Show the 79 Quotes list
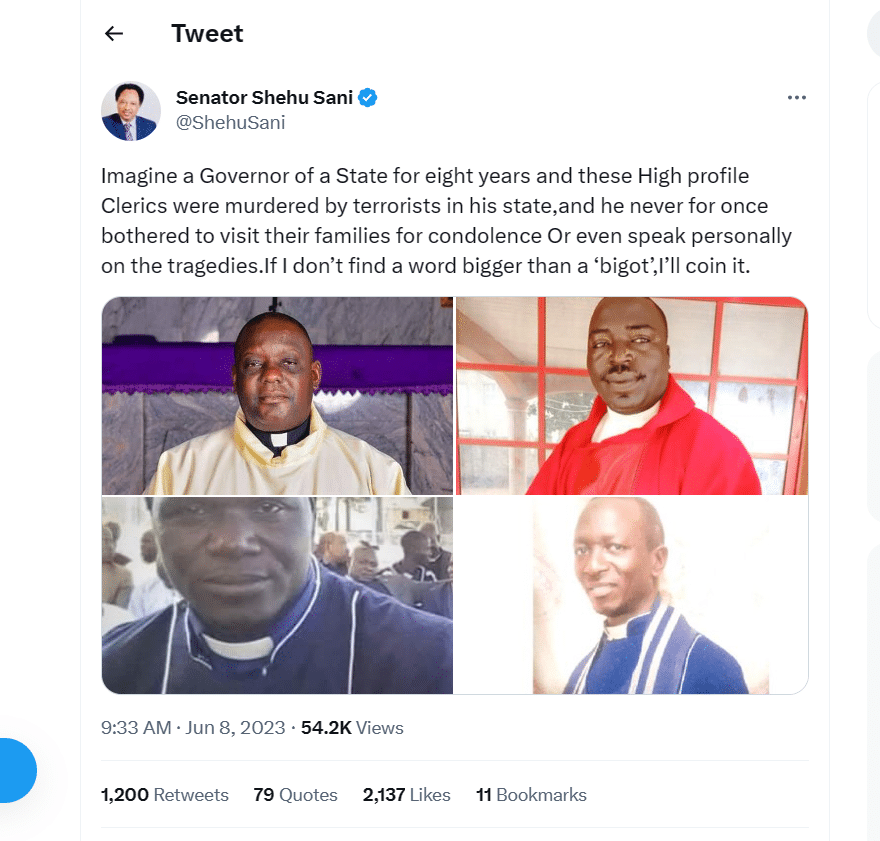 (295, 795)
